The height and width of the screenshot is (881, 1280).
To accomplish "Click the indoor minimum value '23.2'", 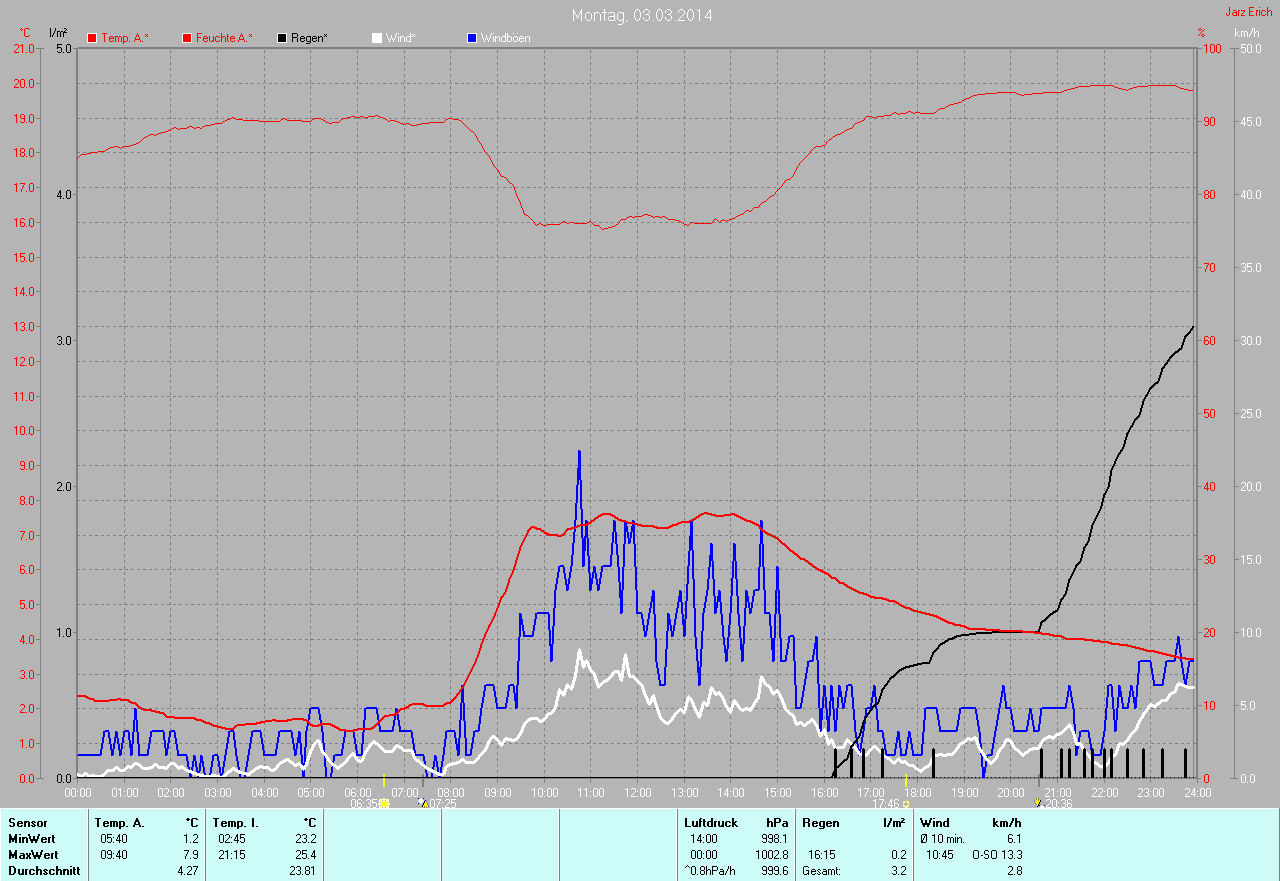I will (306, 839).
